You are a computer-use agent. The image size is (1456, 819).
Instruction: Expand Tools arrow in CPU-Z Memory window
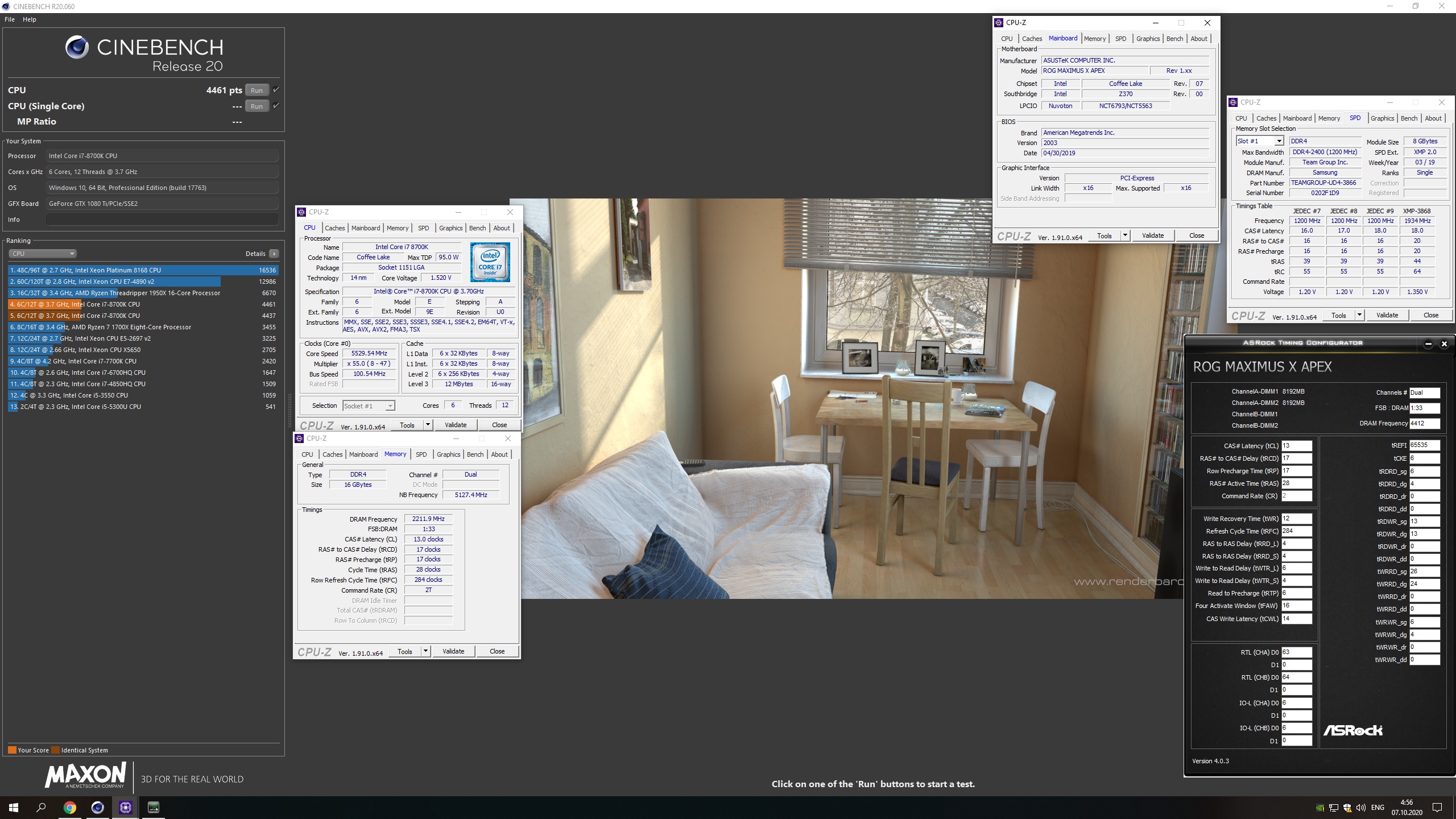(425, 651)
